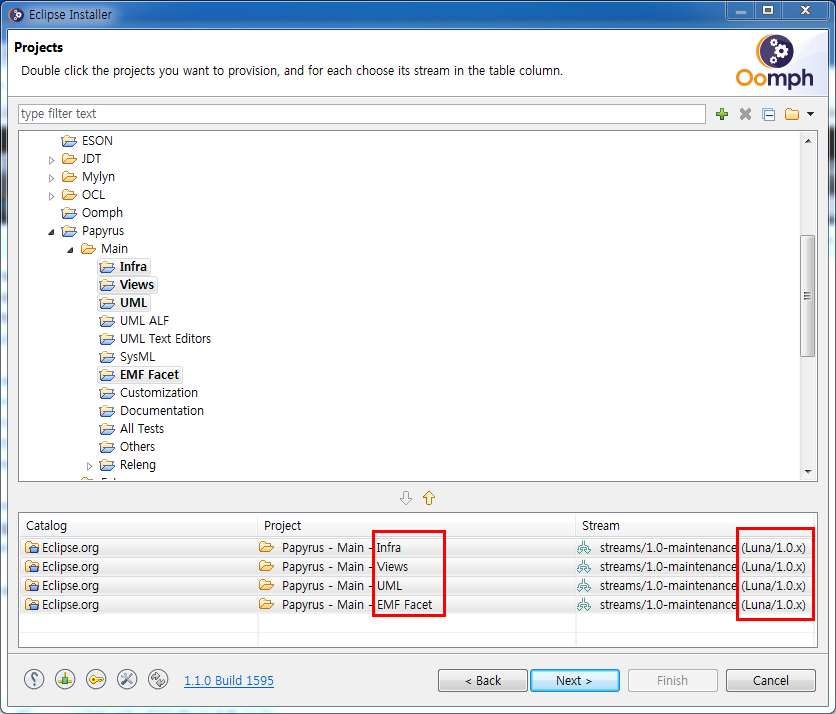Expand the OCL tree node

51,196
